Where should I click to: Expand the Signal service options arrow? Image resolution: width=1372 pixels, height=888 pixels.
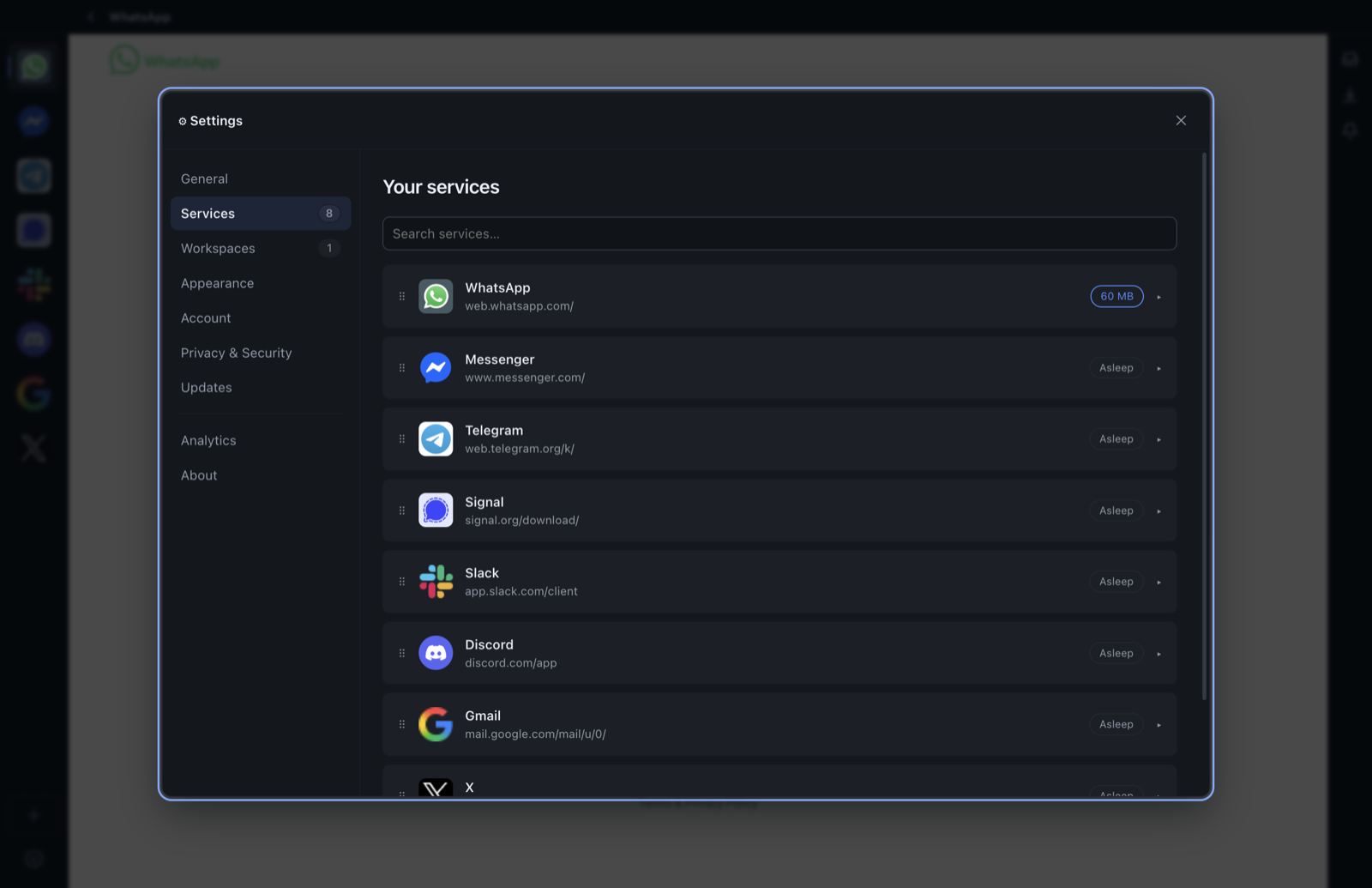click(1158, 511)
